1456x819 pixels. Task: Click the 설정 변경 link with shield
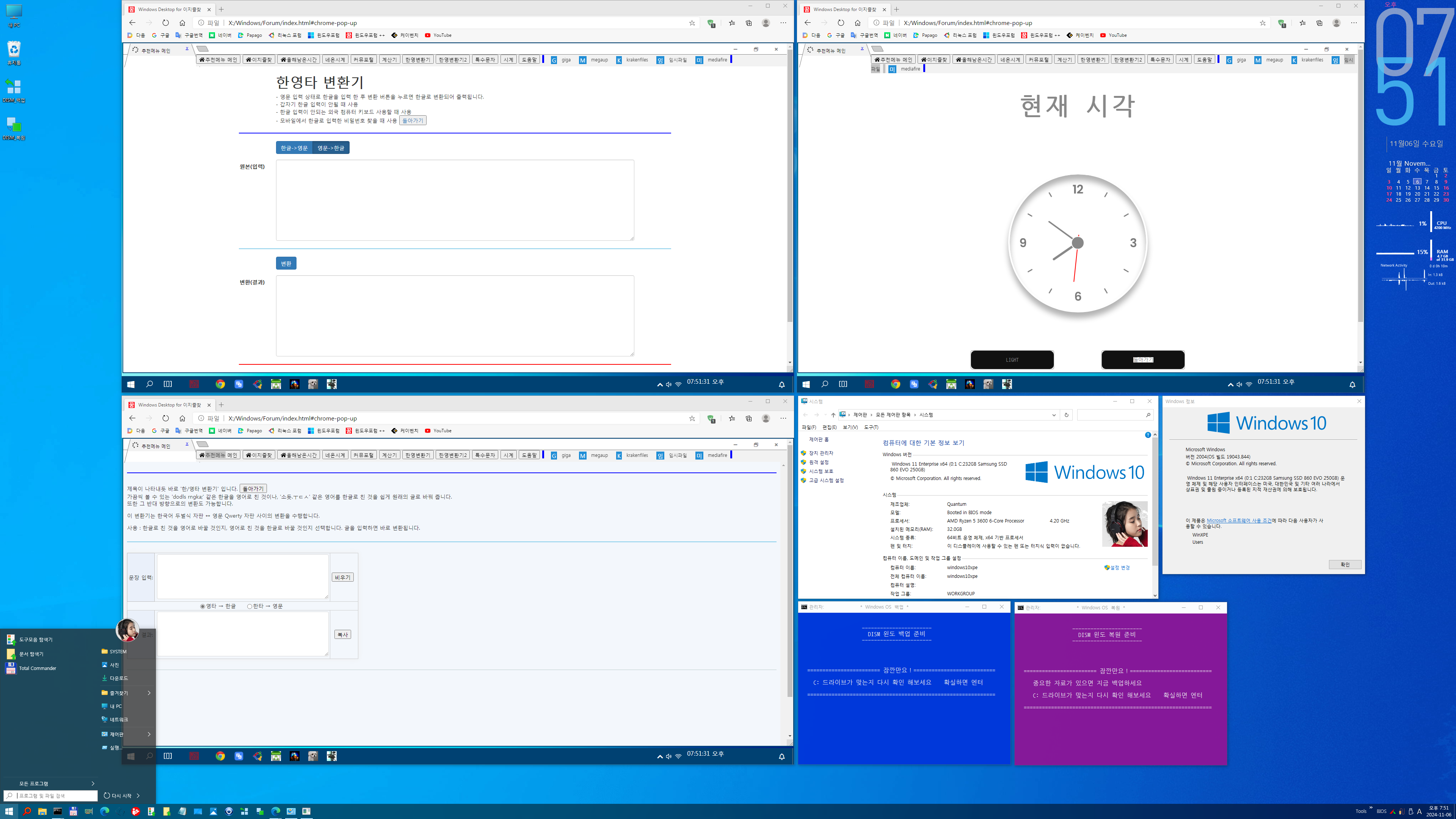(x=1117, y=568)
